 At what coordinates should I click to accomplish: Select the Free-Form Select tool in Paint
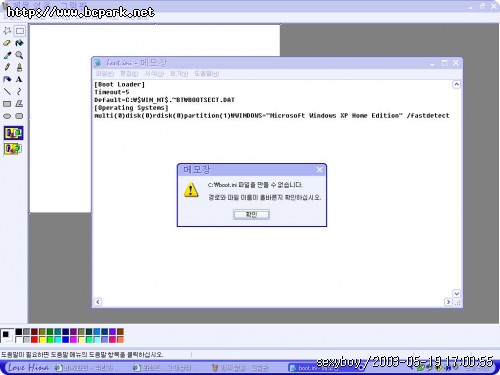(7, 31)
